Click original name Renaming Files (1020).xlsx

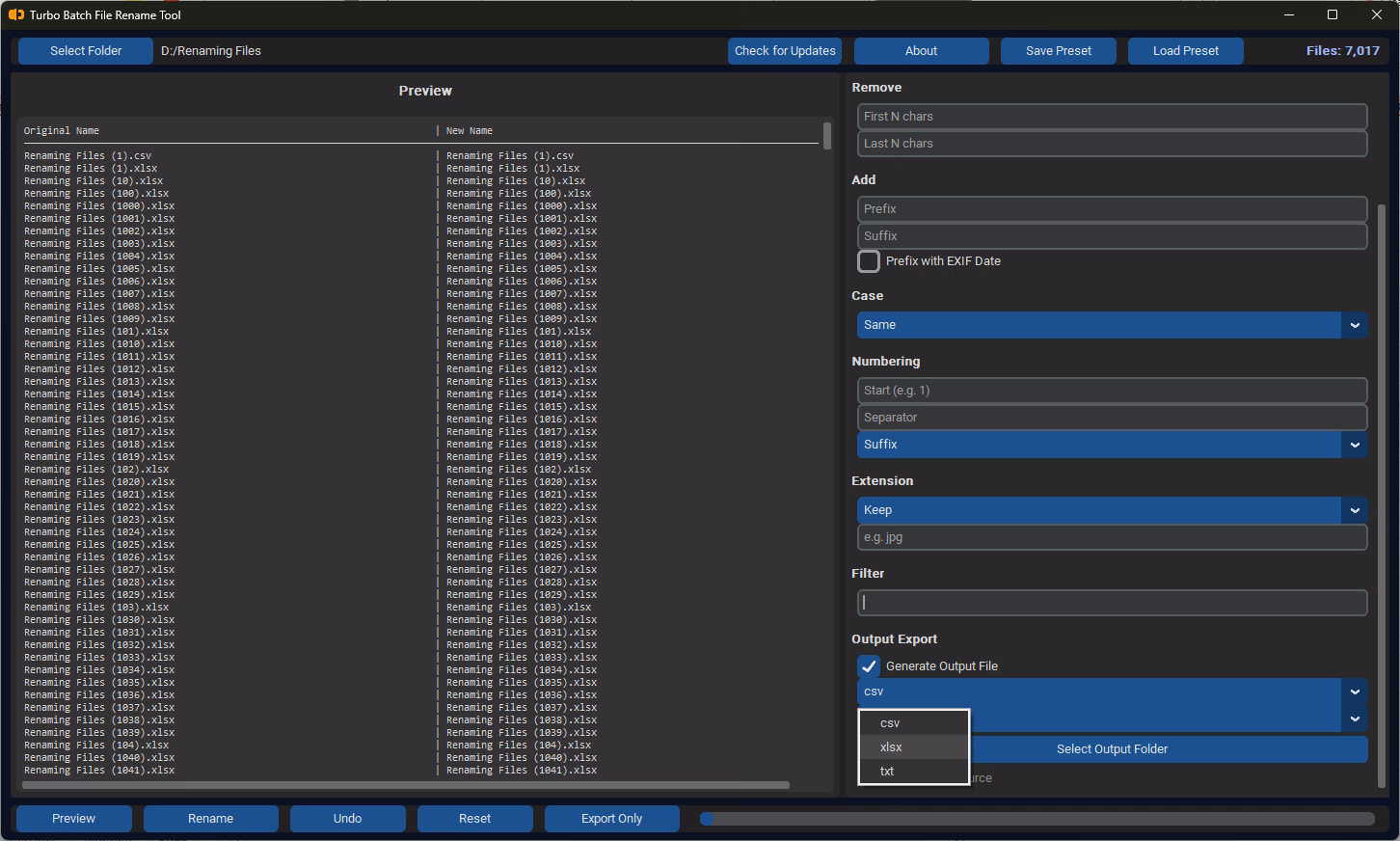pyautogui.click(x=99, y=481)
